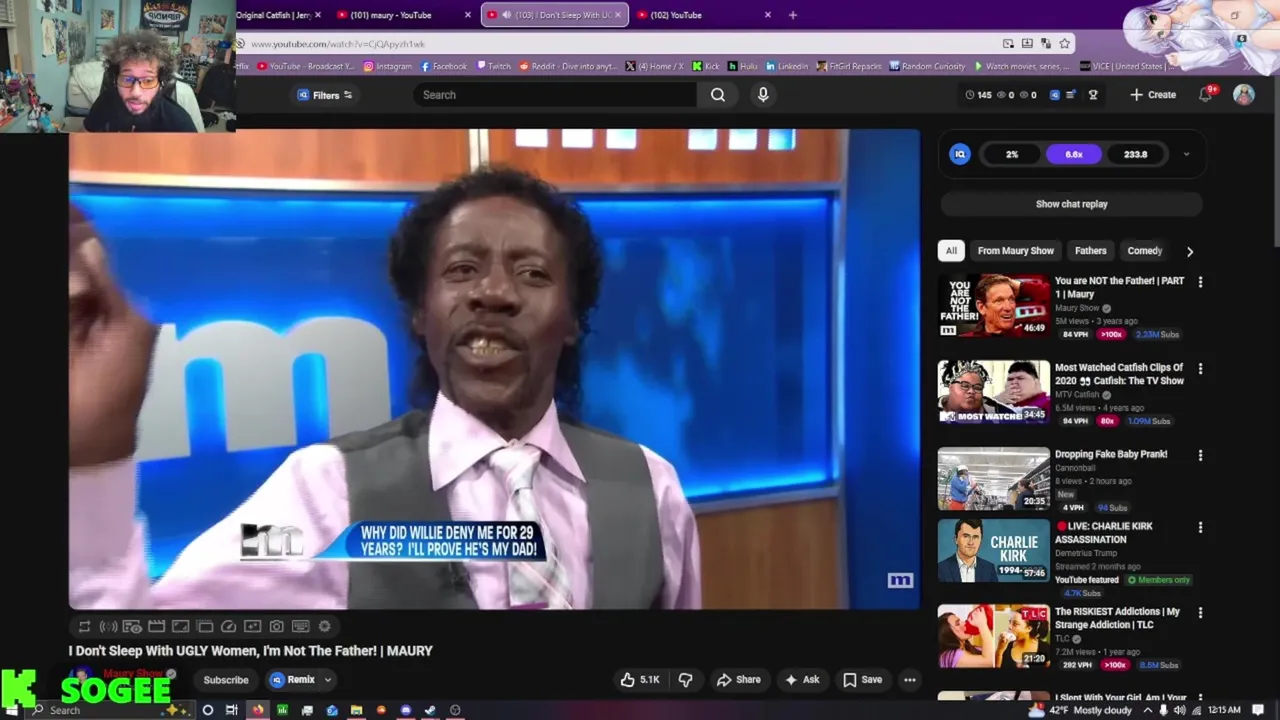Image resolution: width=1280 pixels, height=720 pixels.
Task: Open the Reddit bookmark
Action: 567,66
